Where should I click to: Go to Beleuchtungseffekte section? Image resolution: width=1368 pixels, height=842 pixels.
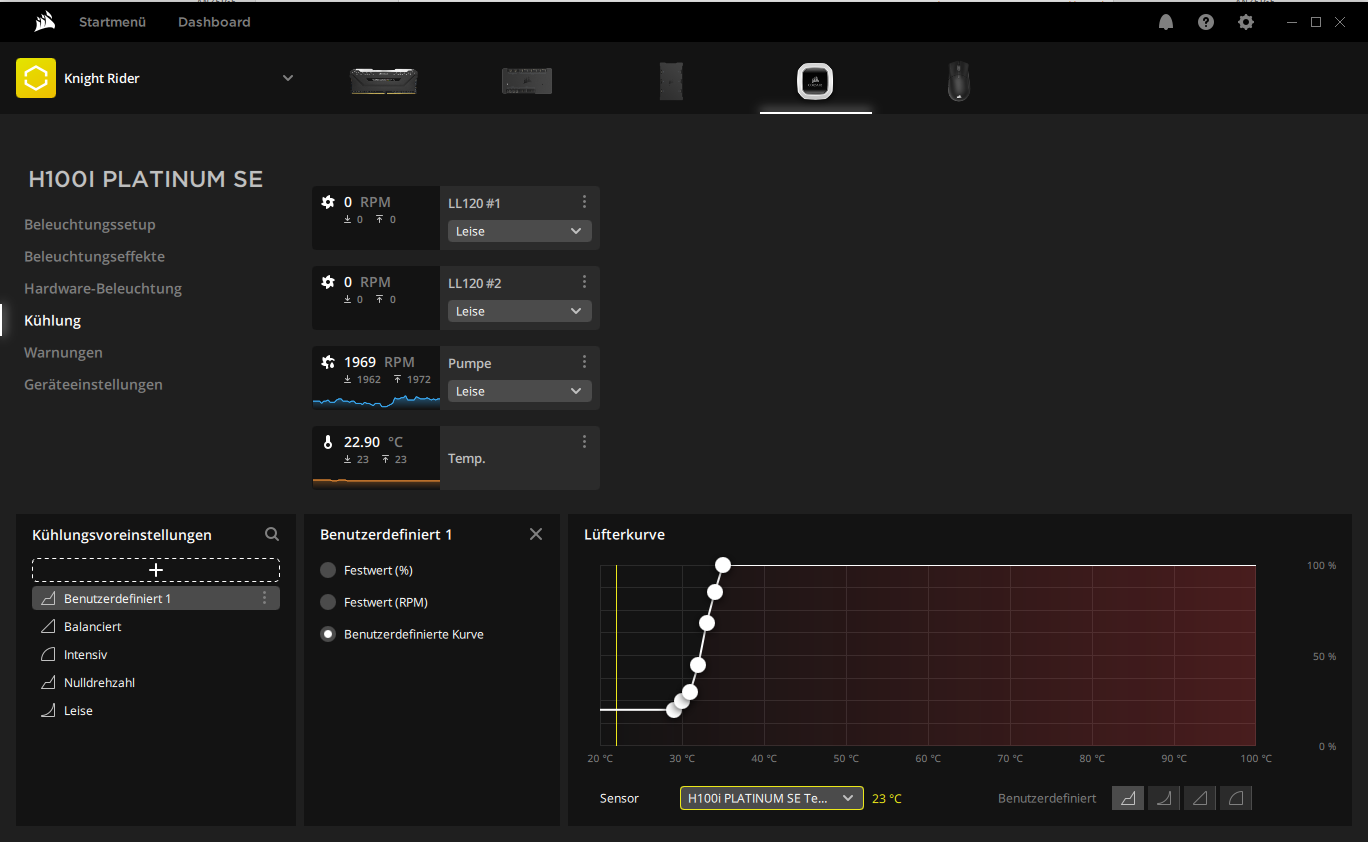pos(95,257)
